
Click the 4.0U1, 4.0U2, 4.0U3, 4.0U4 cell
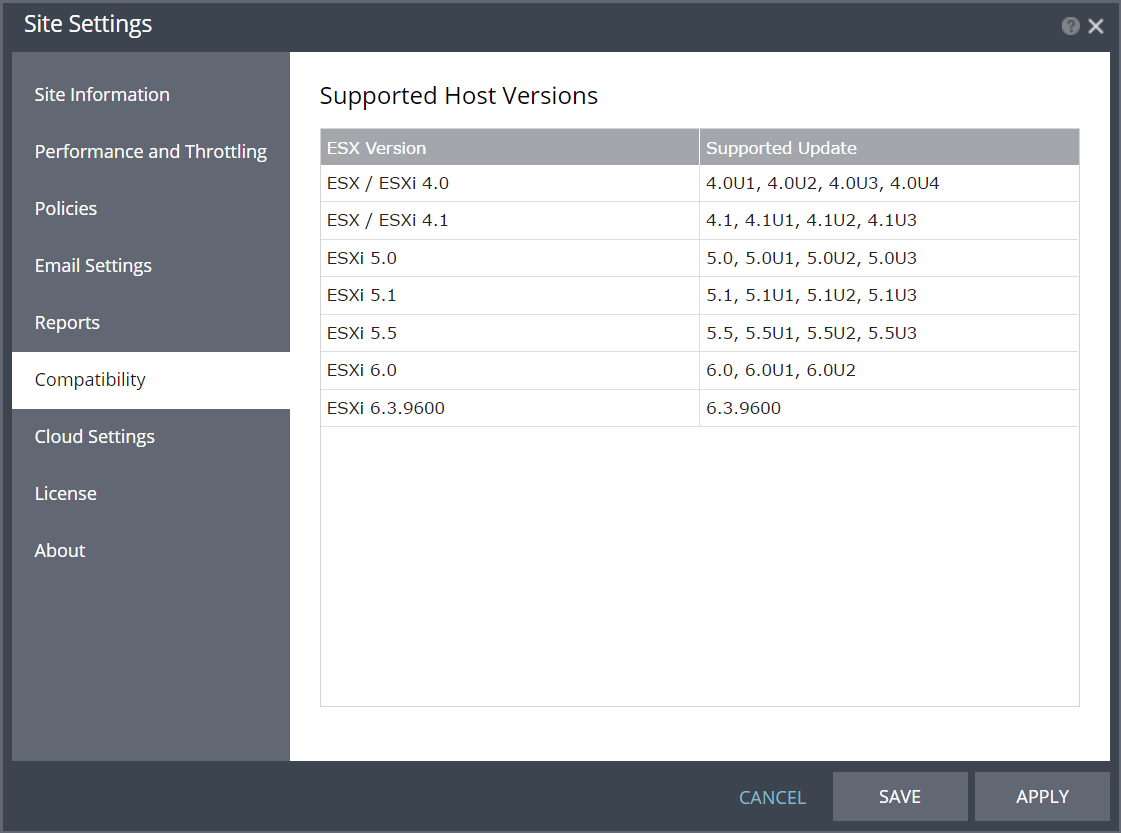coord(889,184)
